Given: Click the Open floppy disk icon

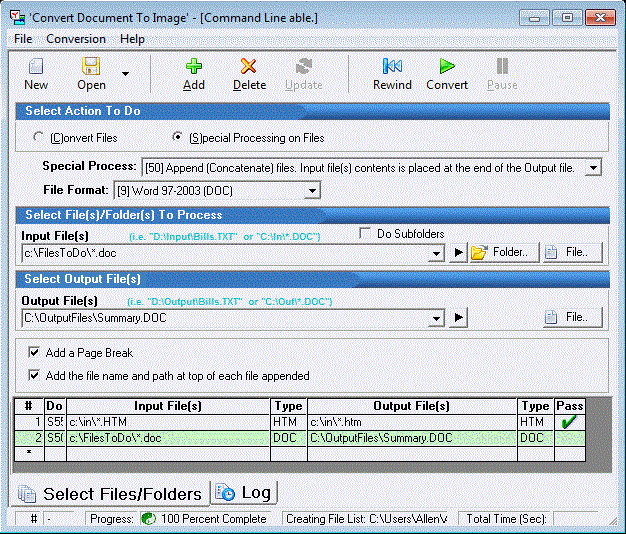Looking at the screenshot, I should [x=91, y=66].
